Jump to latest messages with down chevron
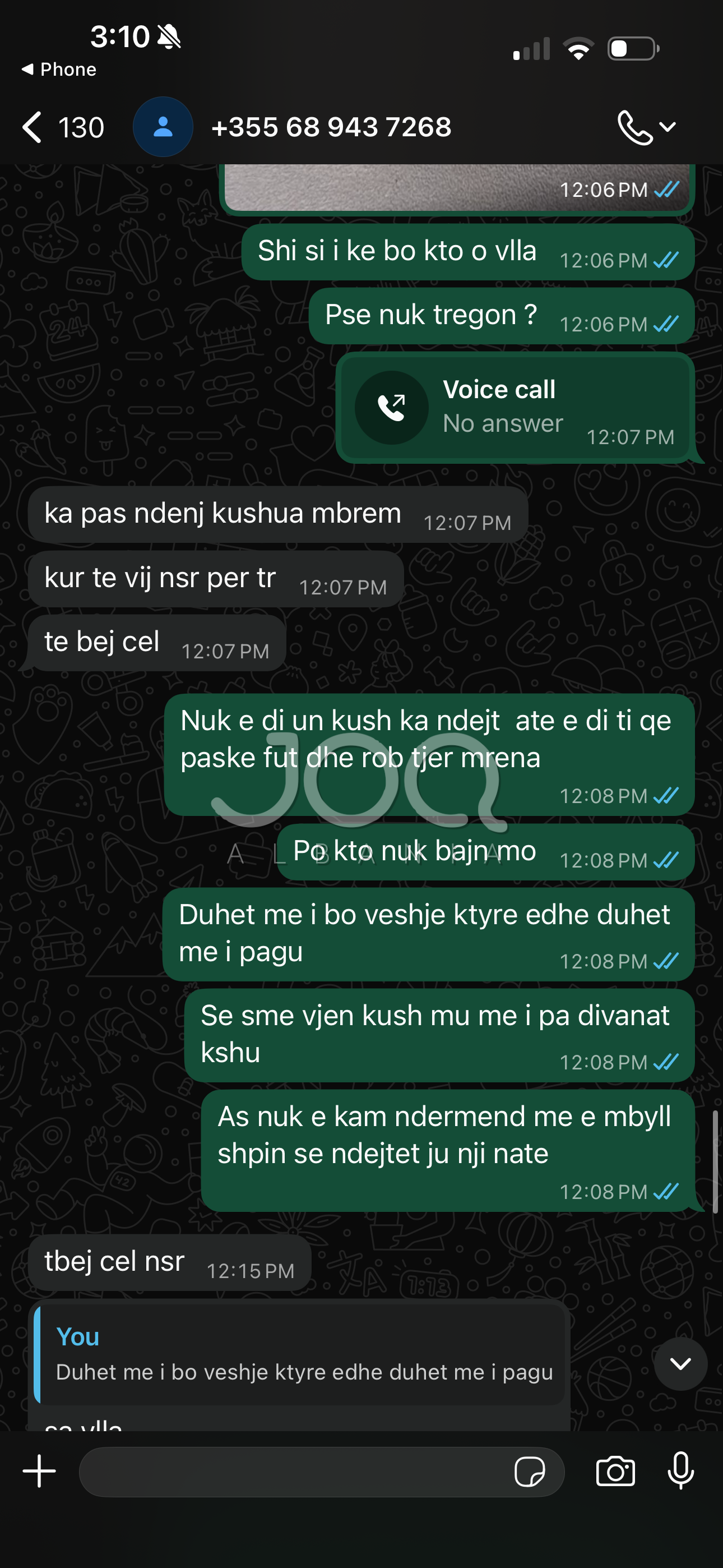Image resolution: width=723 pixels, height=1568 pixels. click(680, 1363)
